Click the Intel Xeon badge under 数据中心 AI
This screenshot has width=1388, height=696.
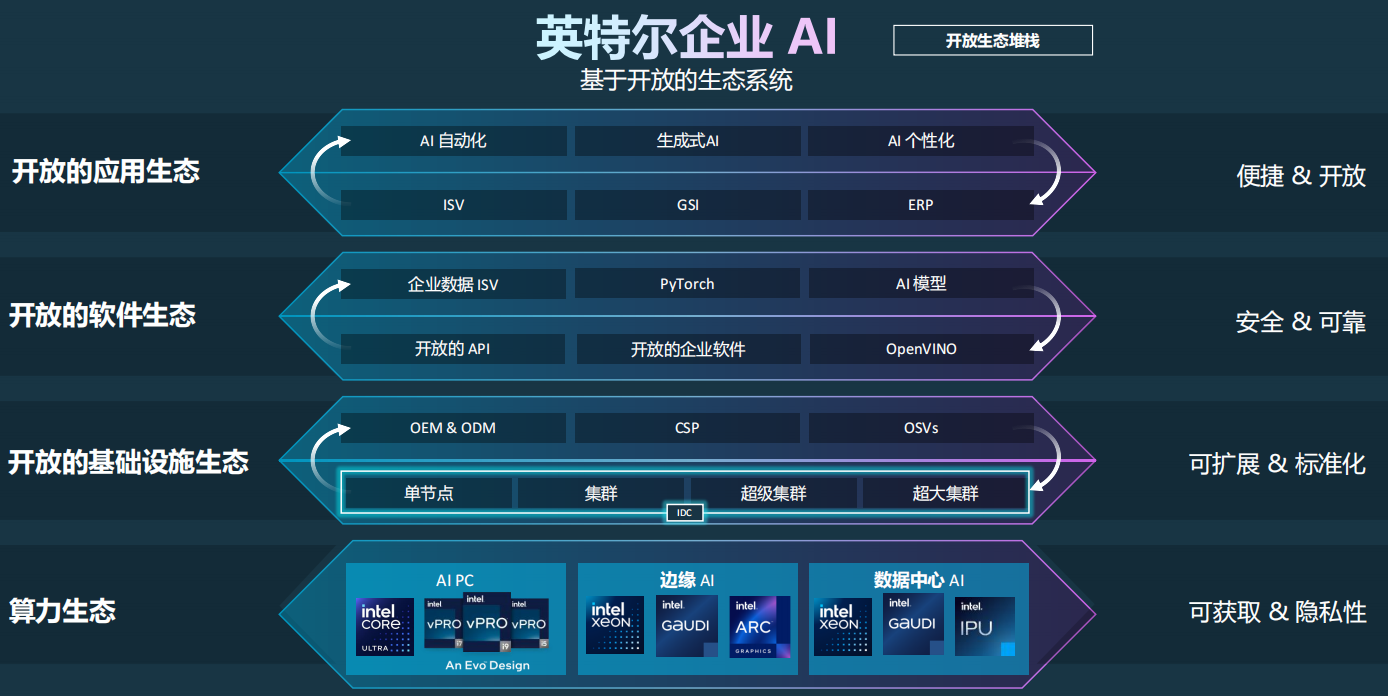tap(842, 627)
